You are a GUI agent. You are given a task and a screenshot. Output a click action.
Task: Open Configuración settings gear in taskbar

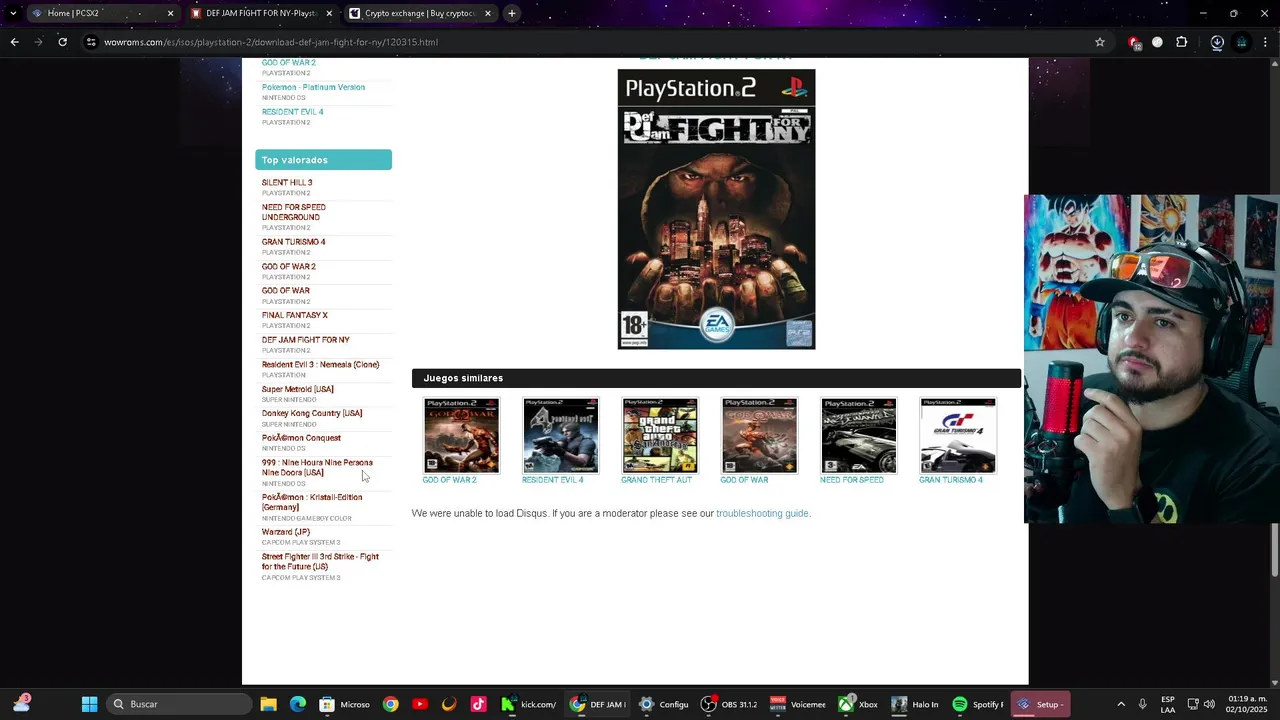click(665, 704)
